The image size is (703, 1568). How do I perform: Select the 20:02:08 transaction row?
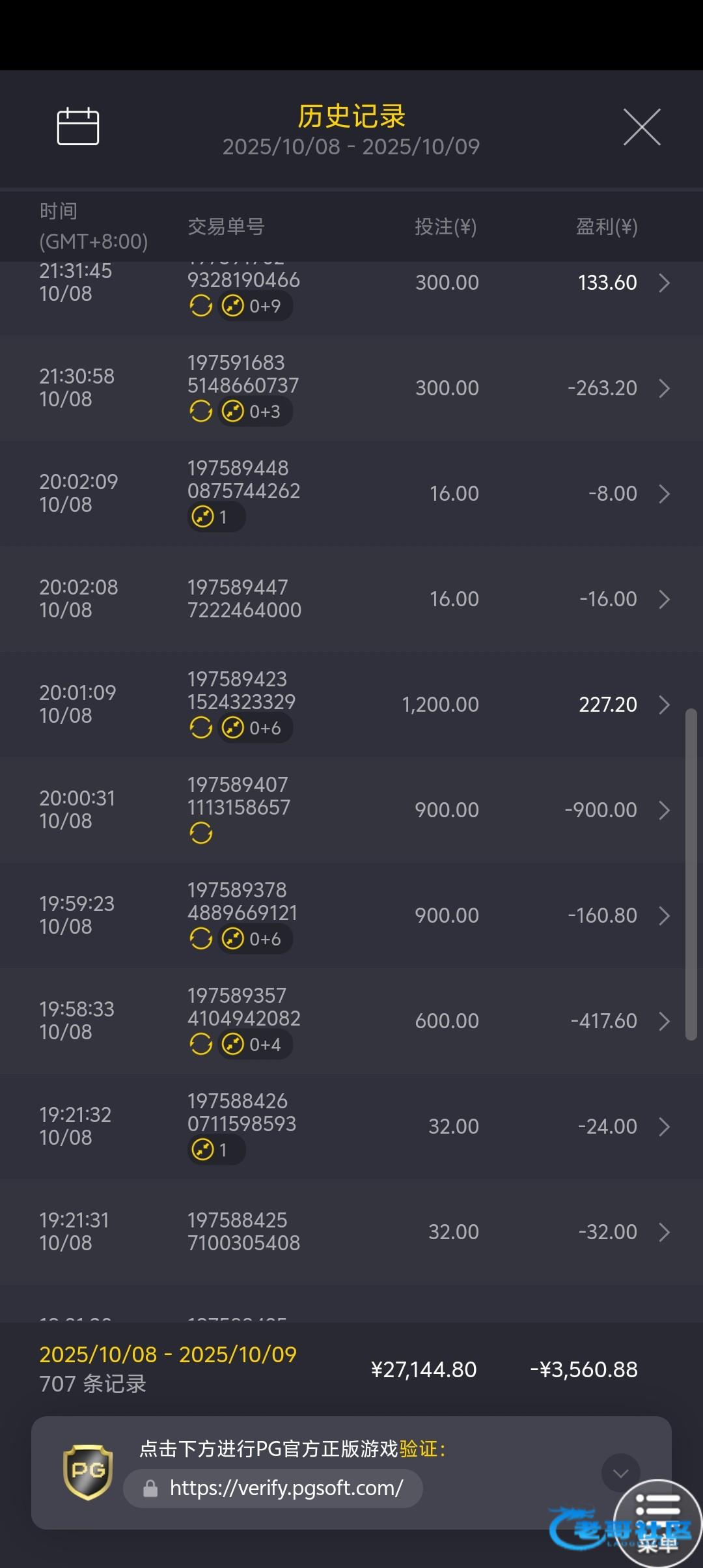click(x=351, y=599)
